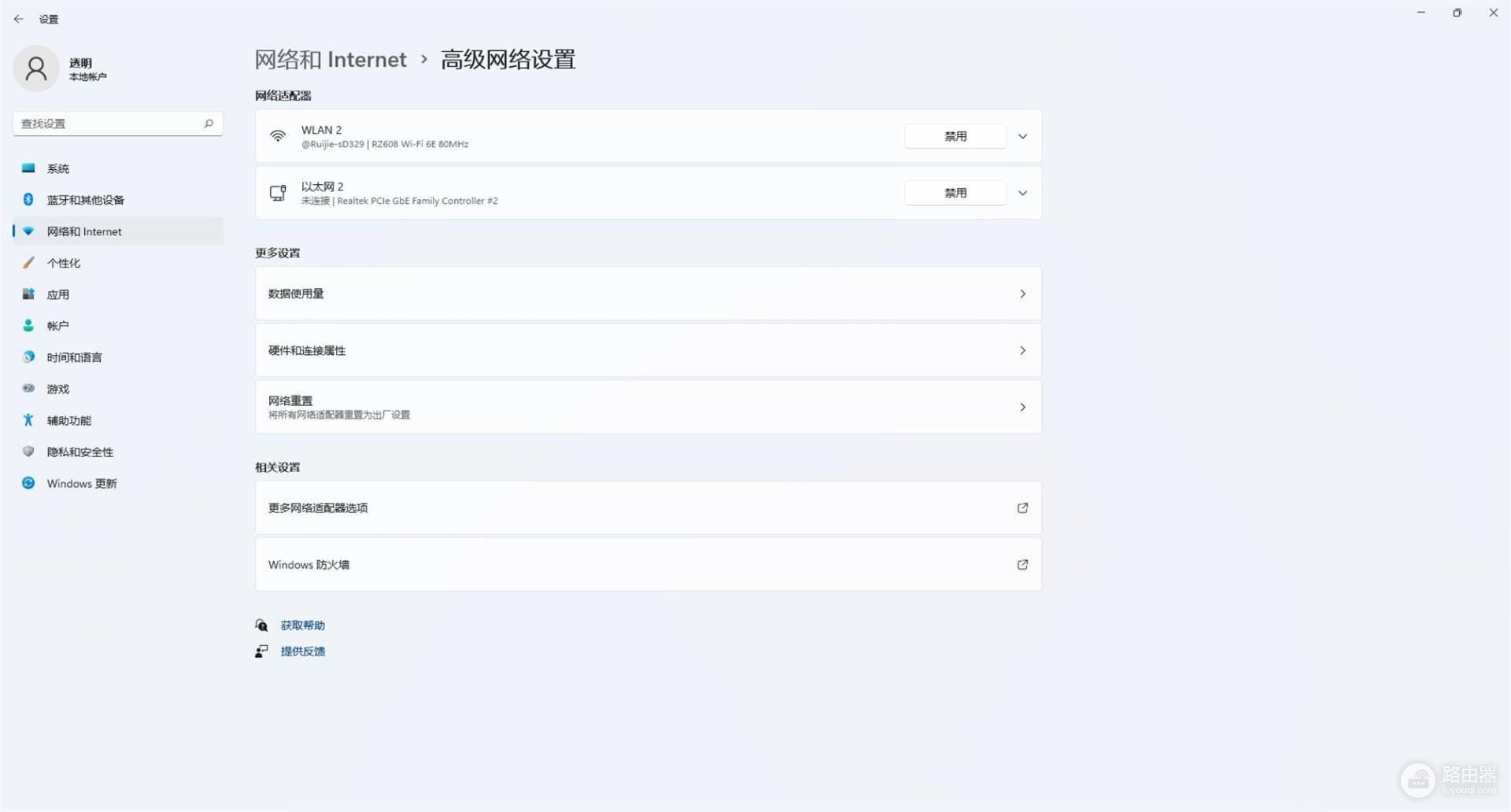Disable WLAN 2 with the 禁用 button
This screenshot has height=812, width=1511.
(x=955, y=136)
